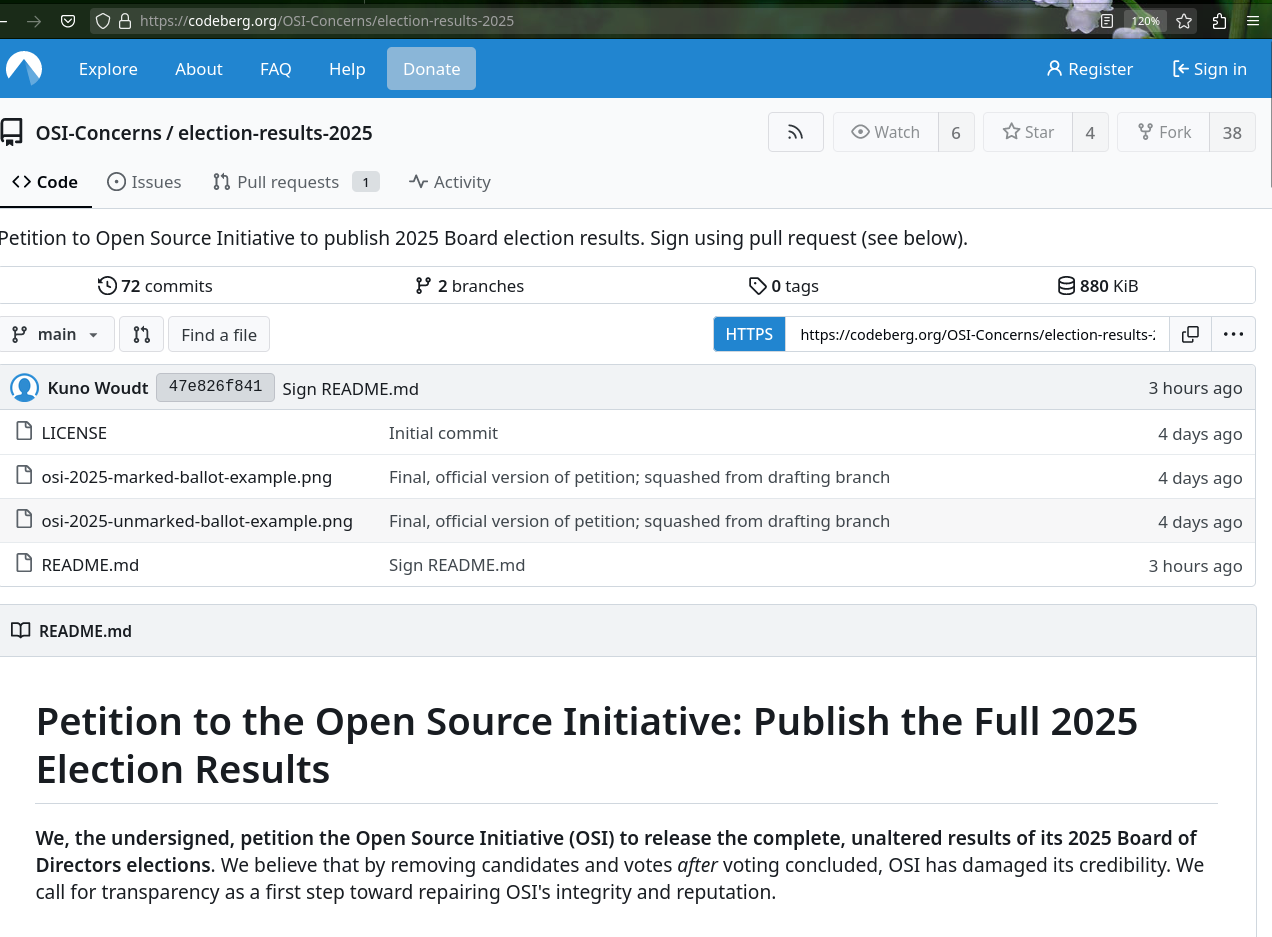Image resolution: width=1272 pixels, height=937 pixels.
Task: Open the unmarked-ballot row's commit message link
Action: 639,521
